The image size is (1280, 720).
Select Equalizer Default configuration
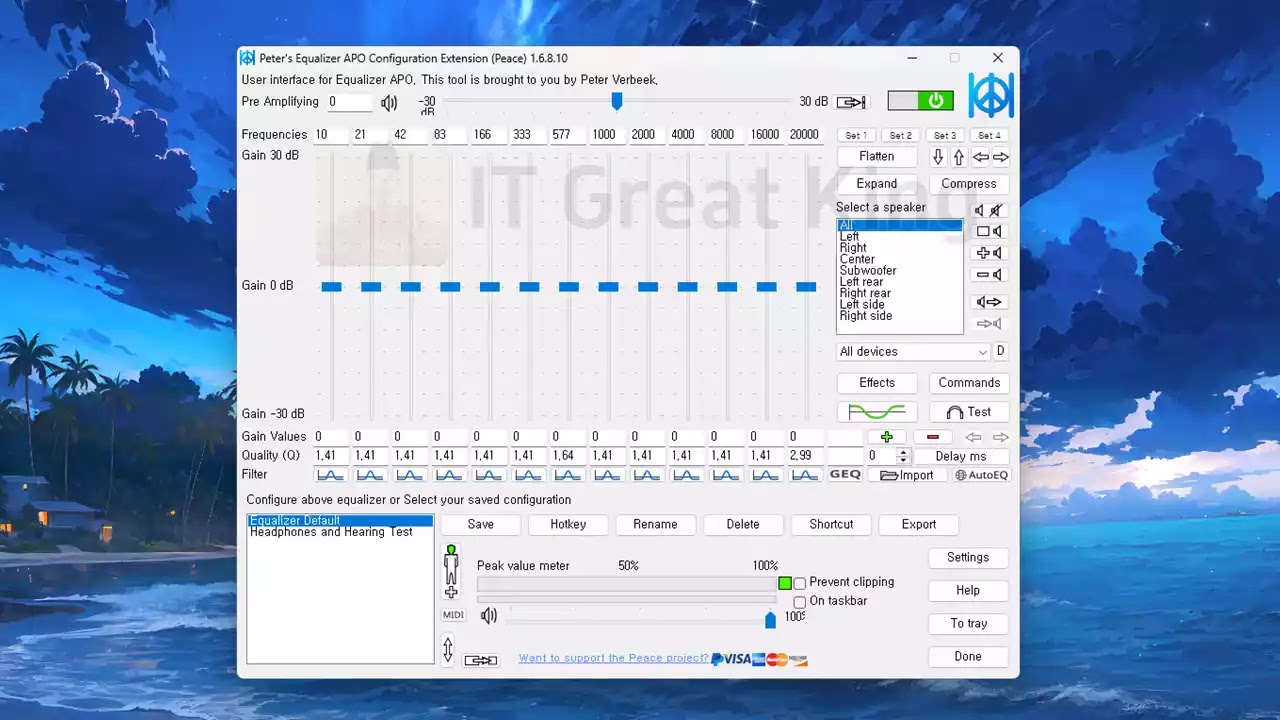tap(340, 521)
